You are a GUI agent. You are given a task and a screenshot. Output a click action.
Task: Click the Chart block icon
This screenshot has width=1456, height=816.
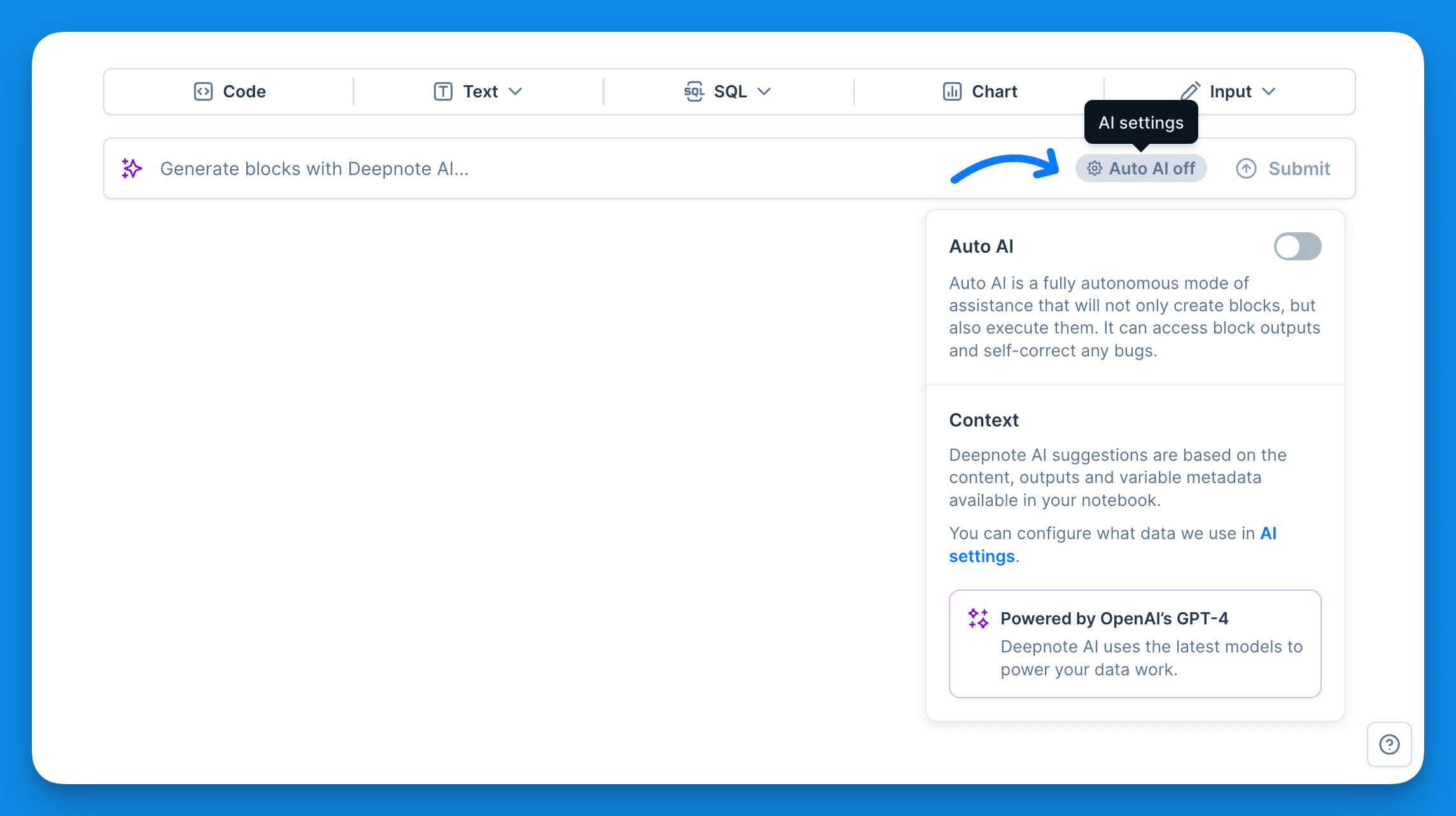click(x=950, y=91)
